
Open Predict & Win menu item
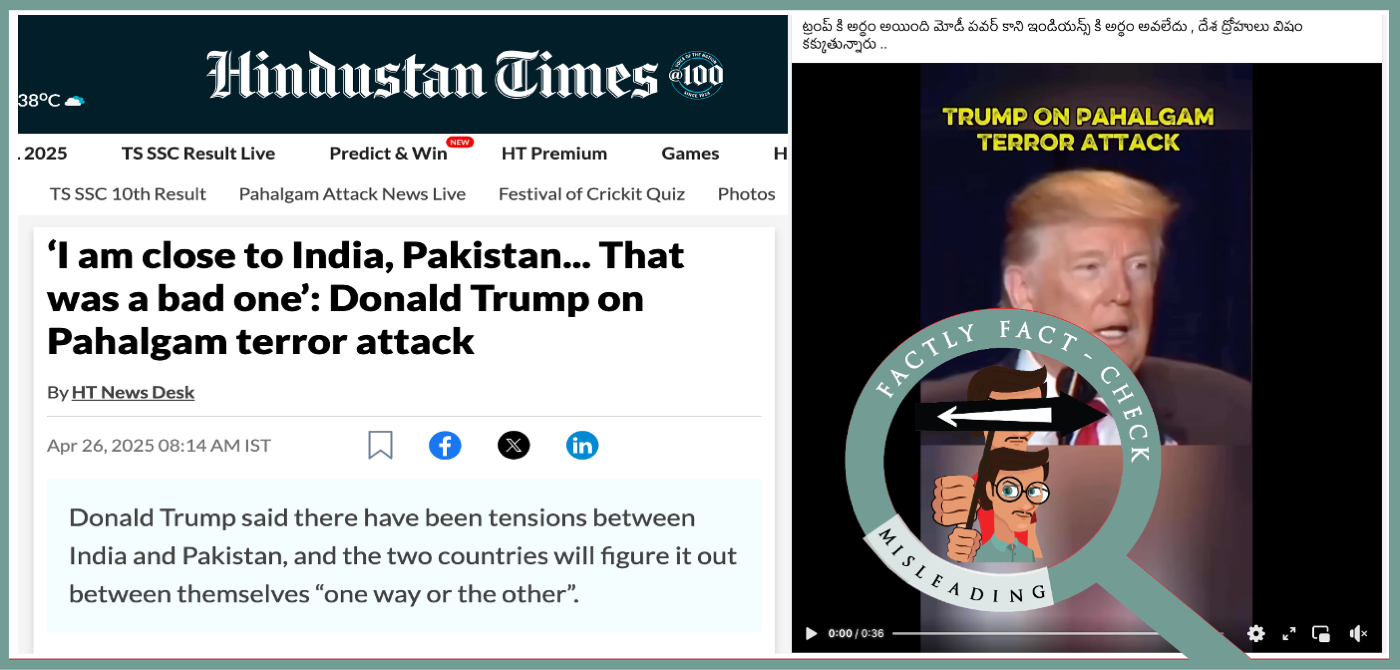tap(389, 153)
